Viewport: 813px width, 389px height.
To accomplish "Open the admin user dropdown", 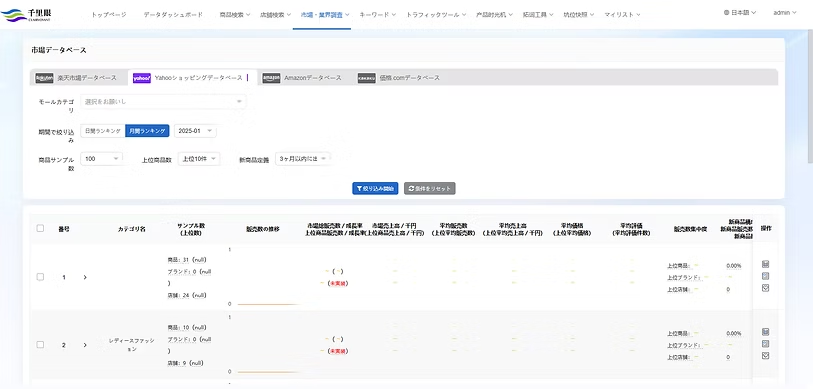I will pos(784,12).
